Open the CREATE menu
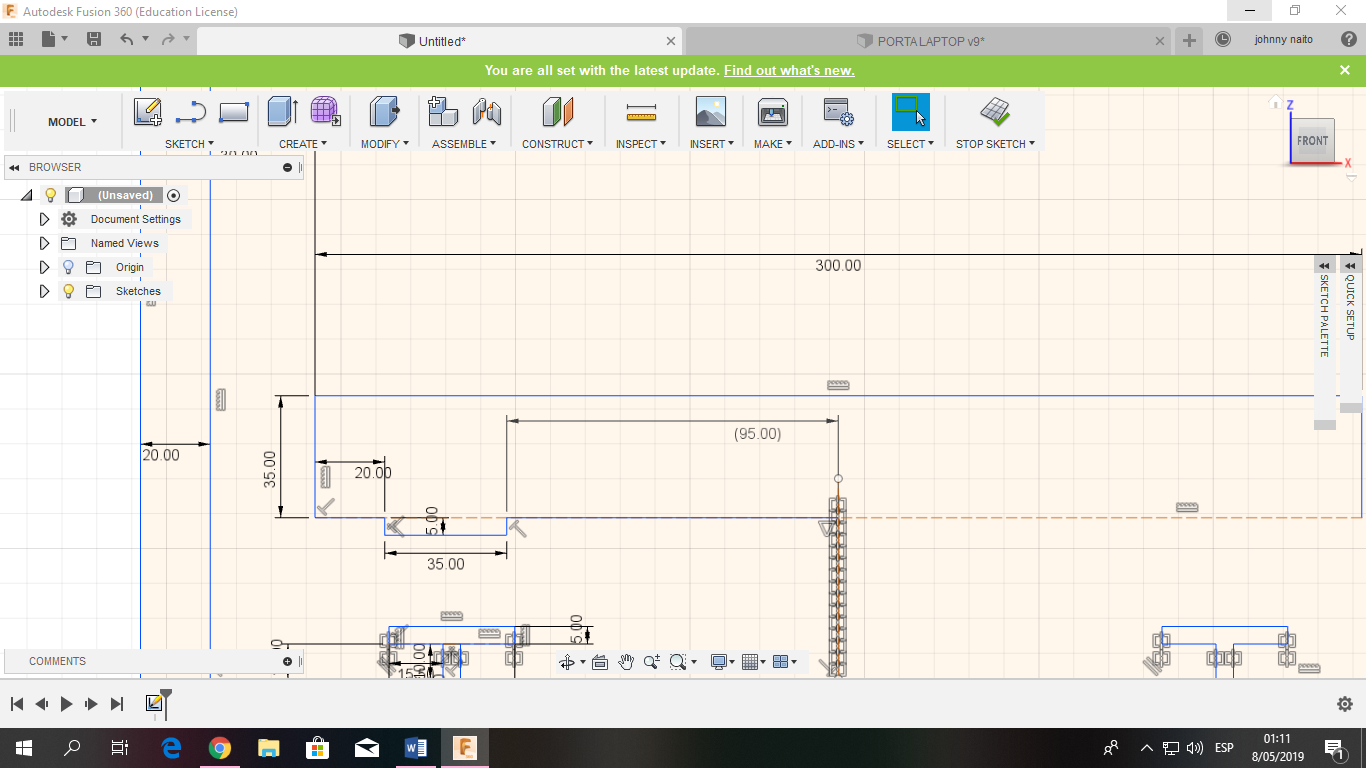The height and width of the screenshot is (768, 1366). click(303, 144)
